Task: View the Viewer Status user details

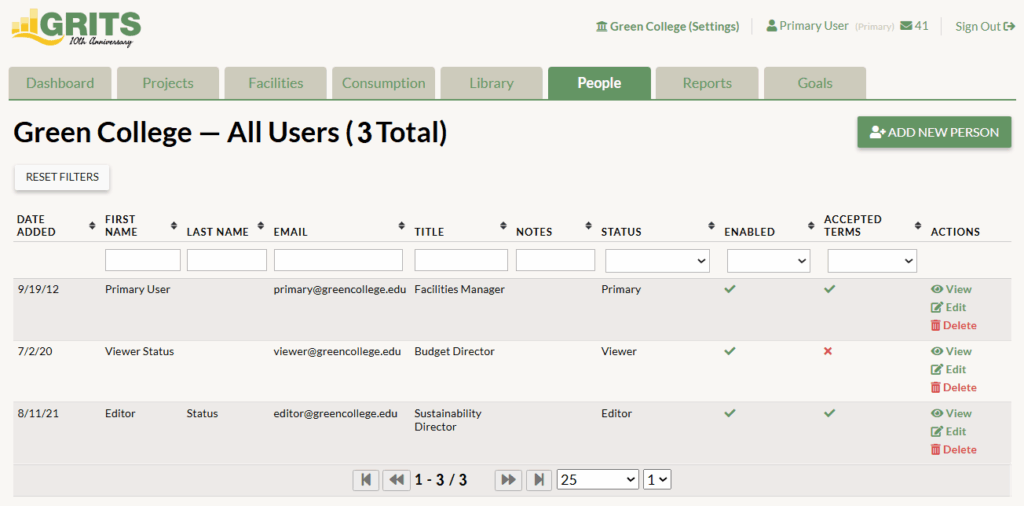Action: pos(951,351)
